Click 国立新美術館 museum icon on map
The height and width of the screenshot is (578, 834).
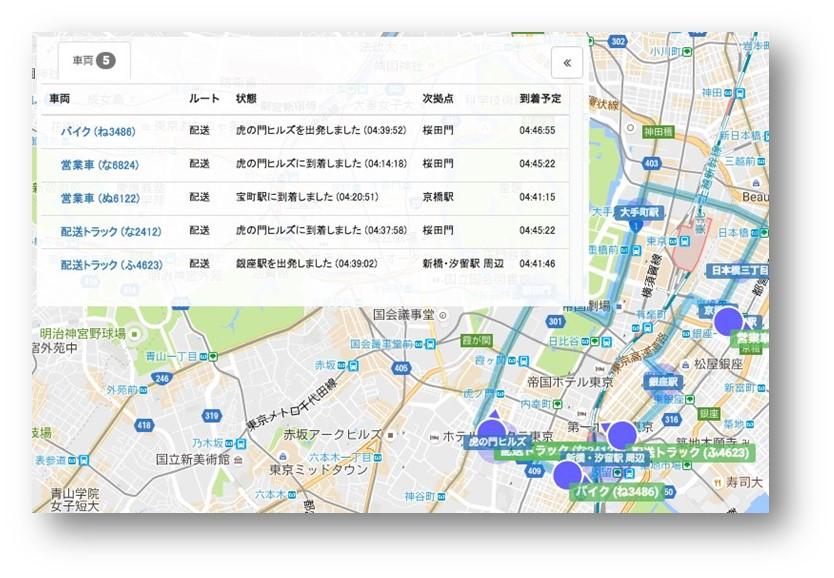point(238,459)
